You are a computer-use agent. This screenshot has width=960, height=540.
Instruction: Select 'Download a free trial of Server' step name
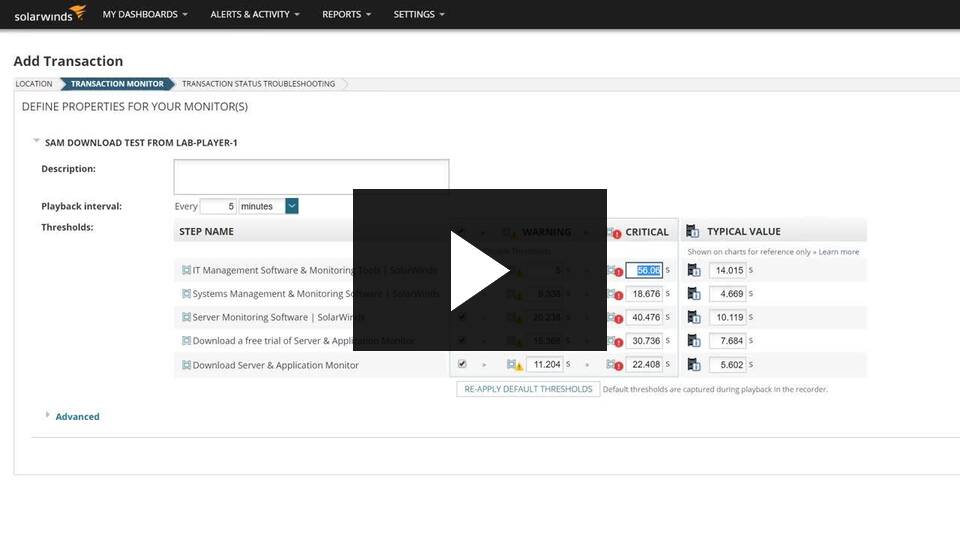[x=304, y=341]
